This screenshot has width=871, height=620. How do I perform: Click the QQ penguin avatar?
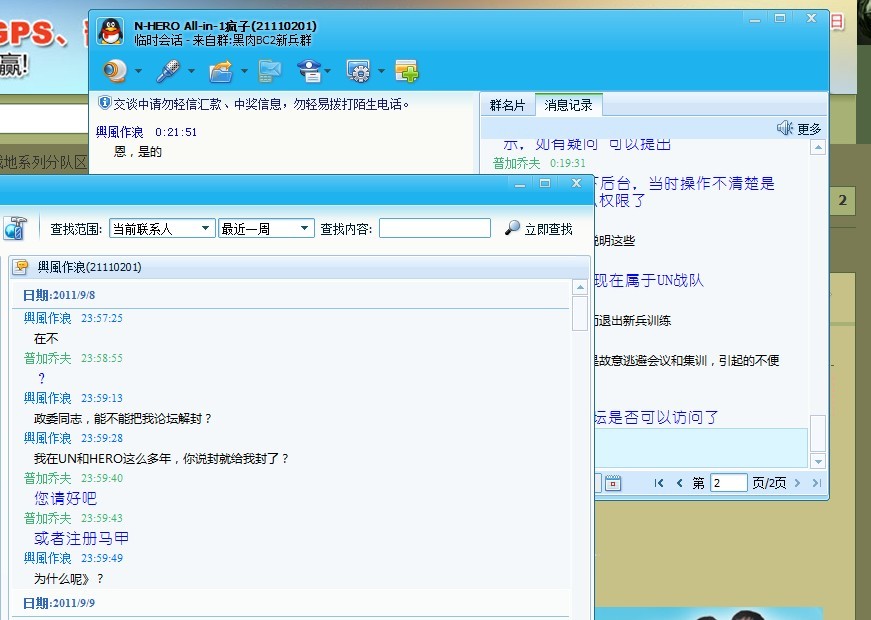pyautogui.click(x=111, y=31)
